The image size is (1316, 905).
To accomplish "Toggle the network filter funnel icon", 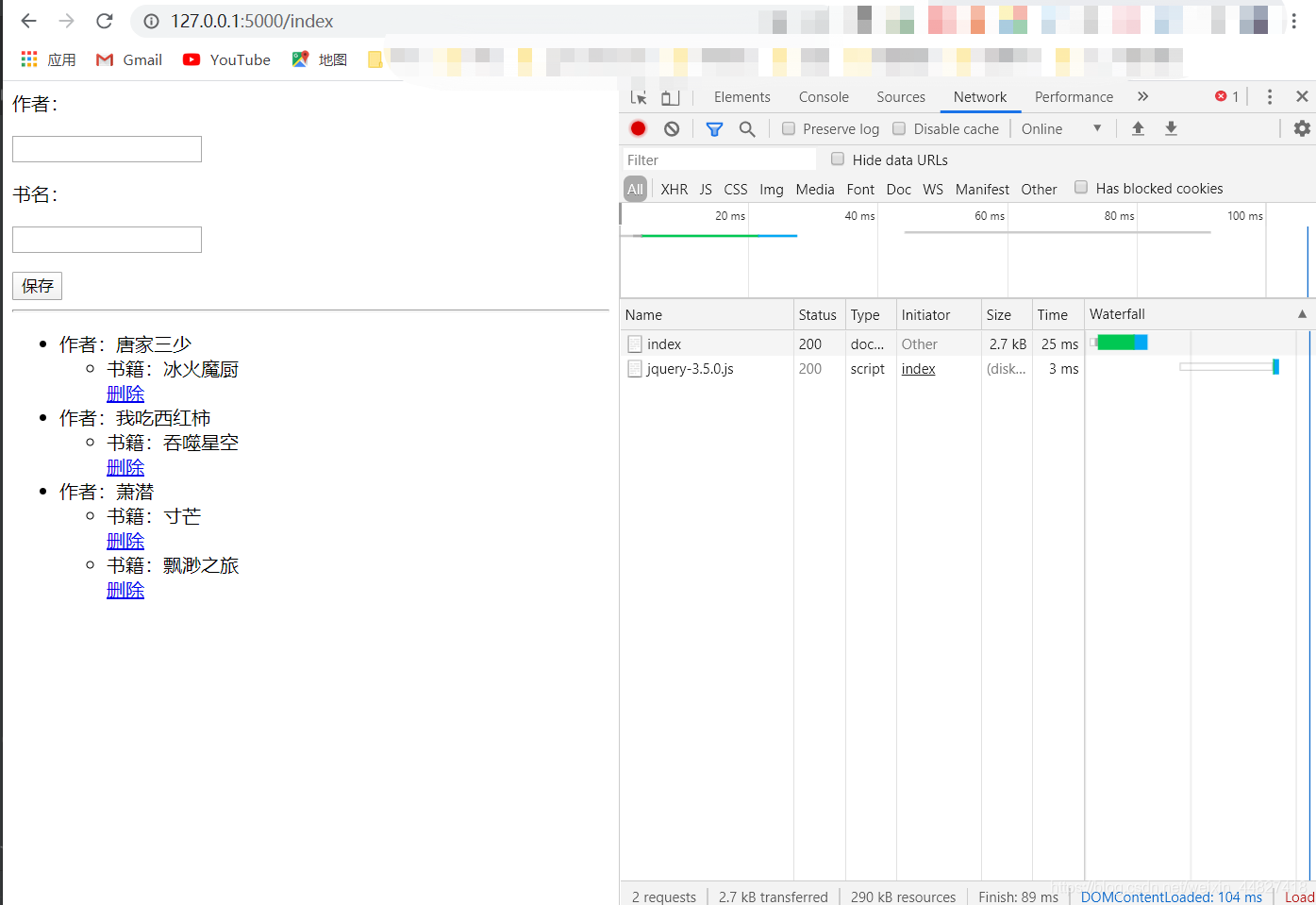I will tap(714, 128).
